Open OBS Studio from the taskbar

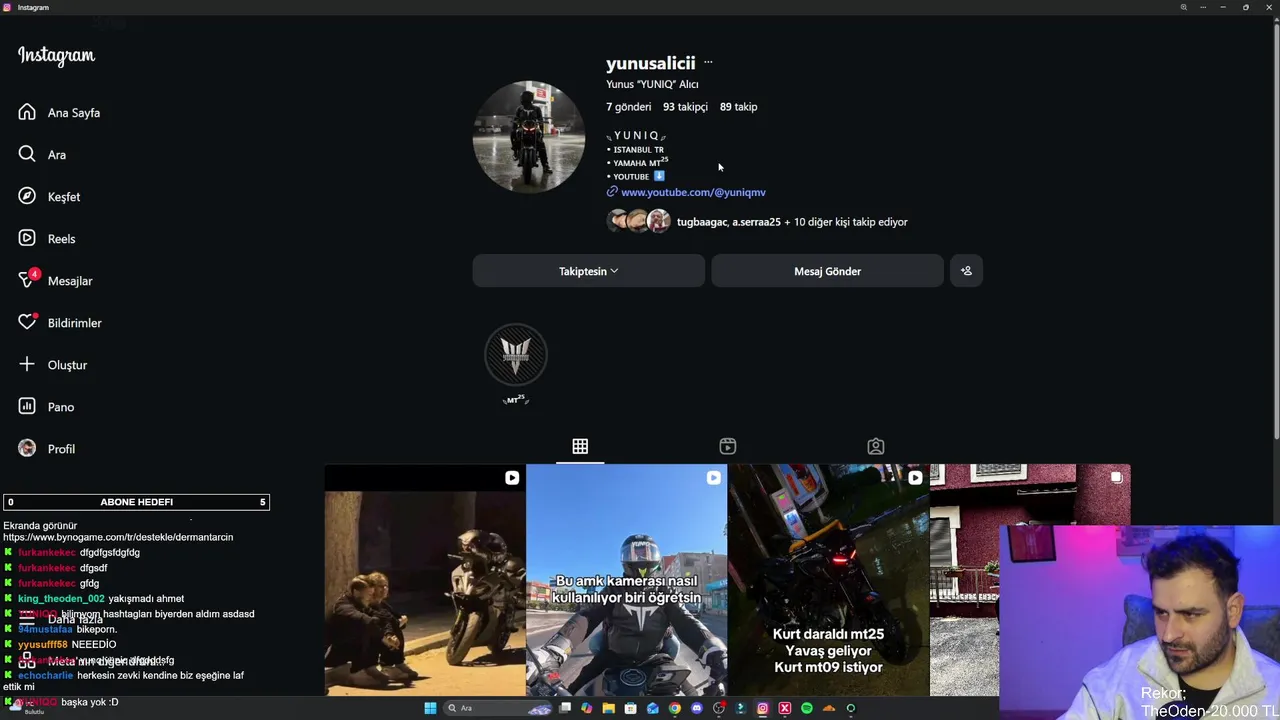[719, 708]
